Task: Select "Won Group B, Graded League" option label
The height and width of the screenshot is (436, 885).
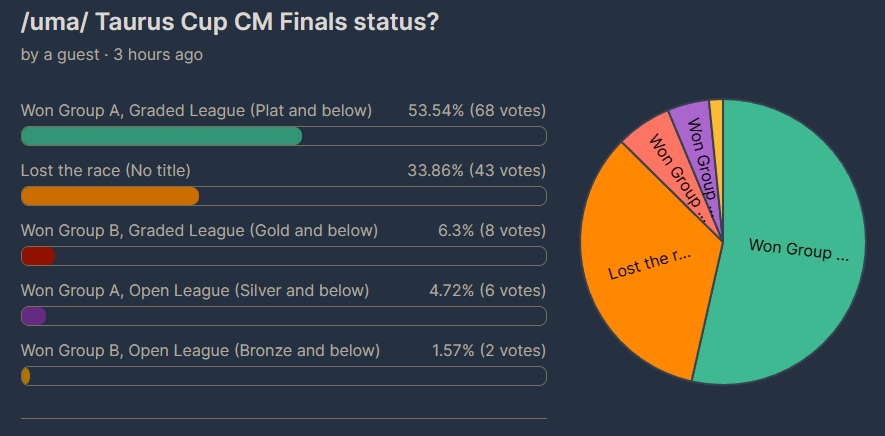Action: point(199,230)
